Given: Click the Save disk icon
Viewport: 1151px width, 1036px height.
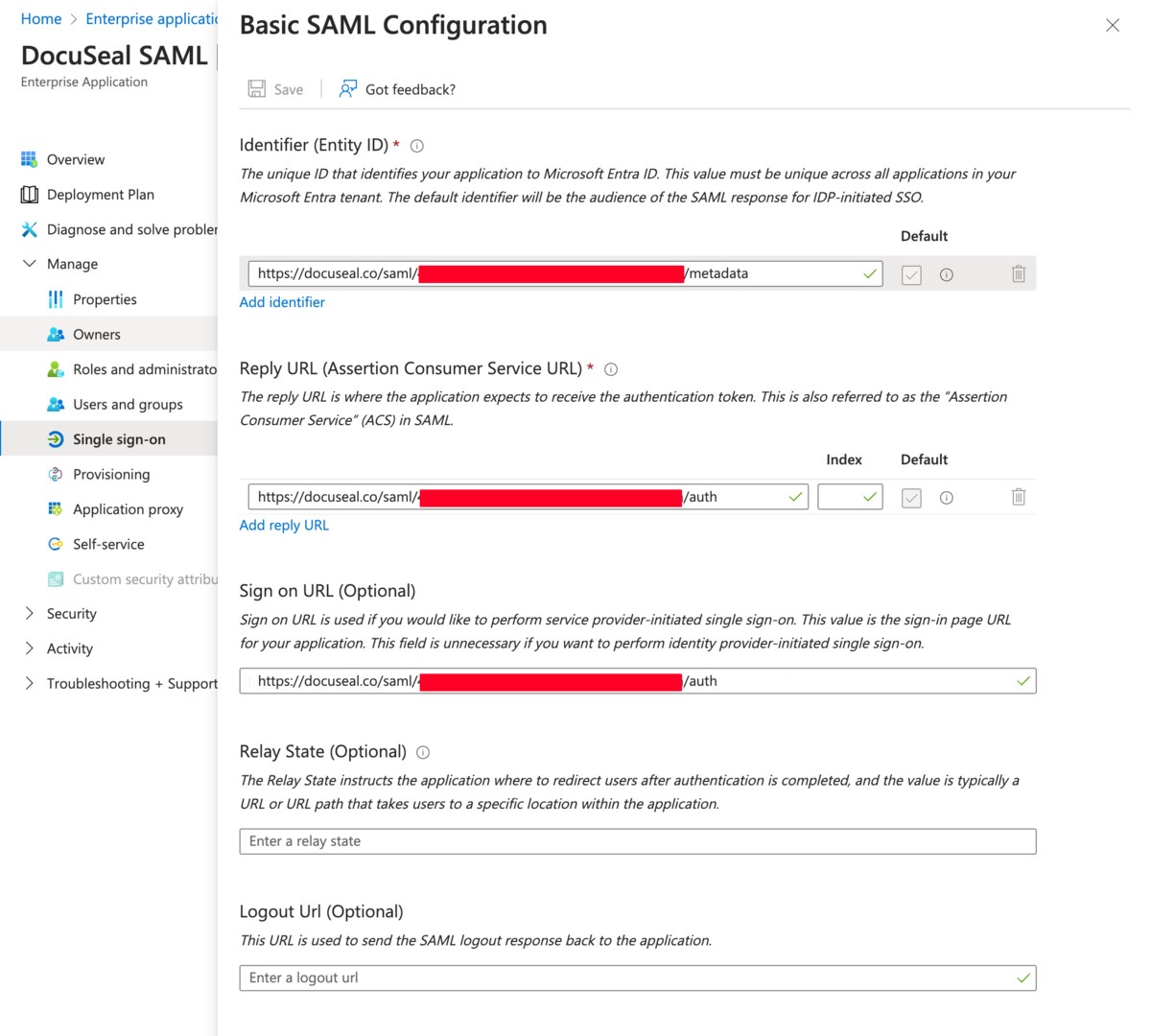Looking at the screenshot, I should tap(257, 89).
